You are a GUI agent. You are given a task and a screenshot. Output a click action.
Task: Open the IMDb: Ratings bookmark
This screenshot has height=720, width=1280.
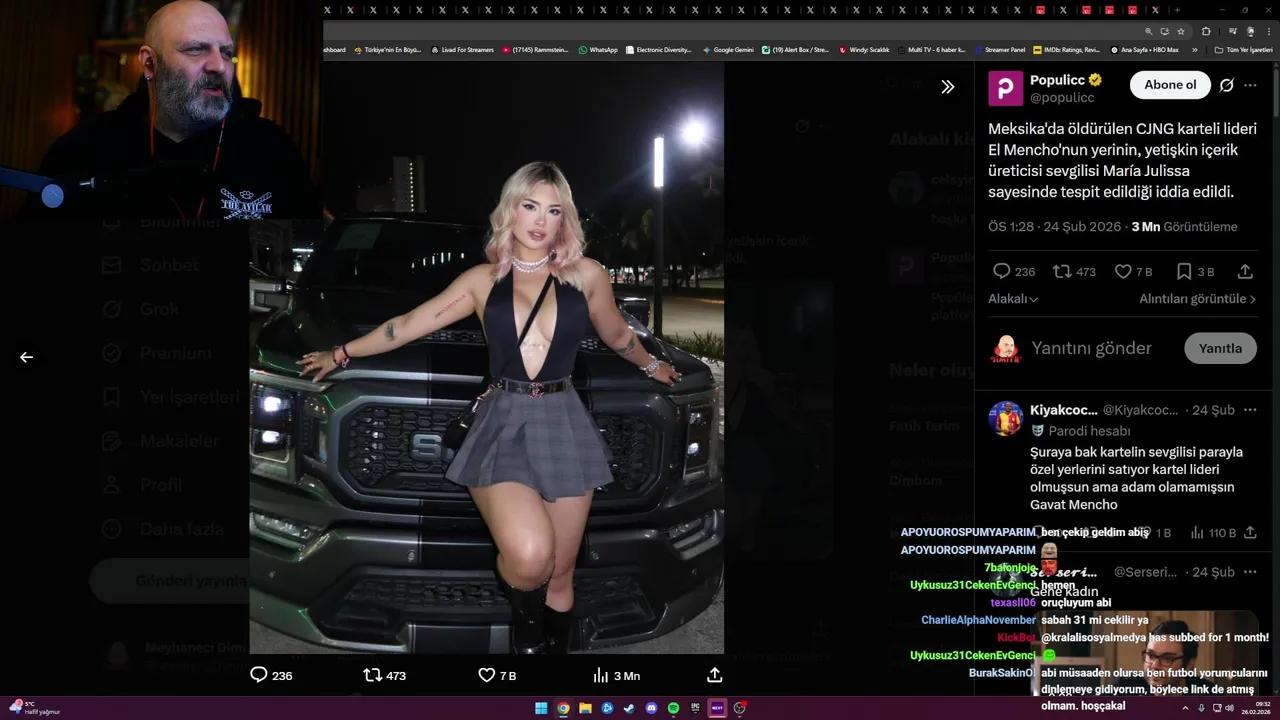tap(1066, 49)
